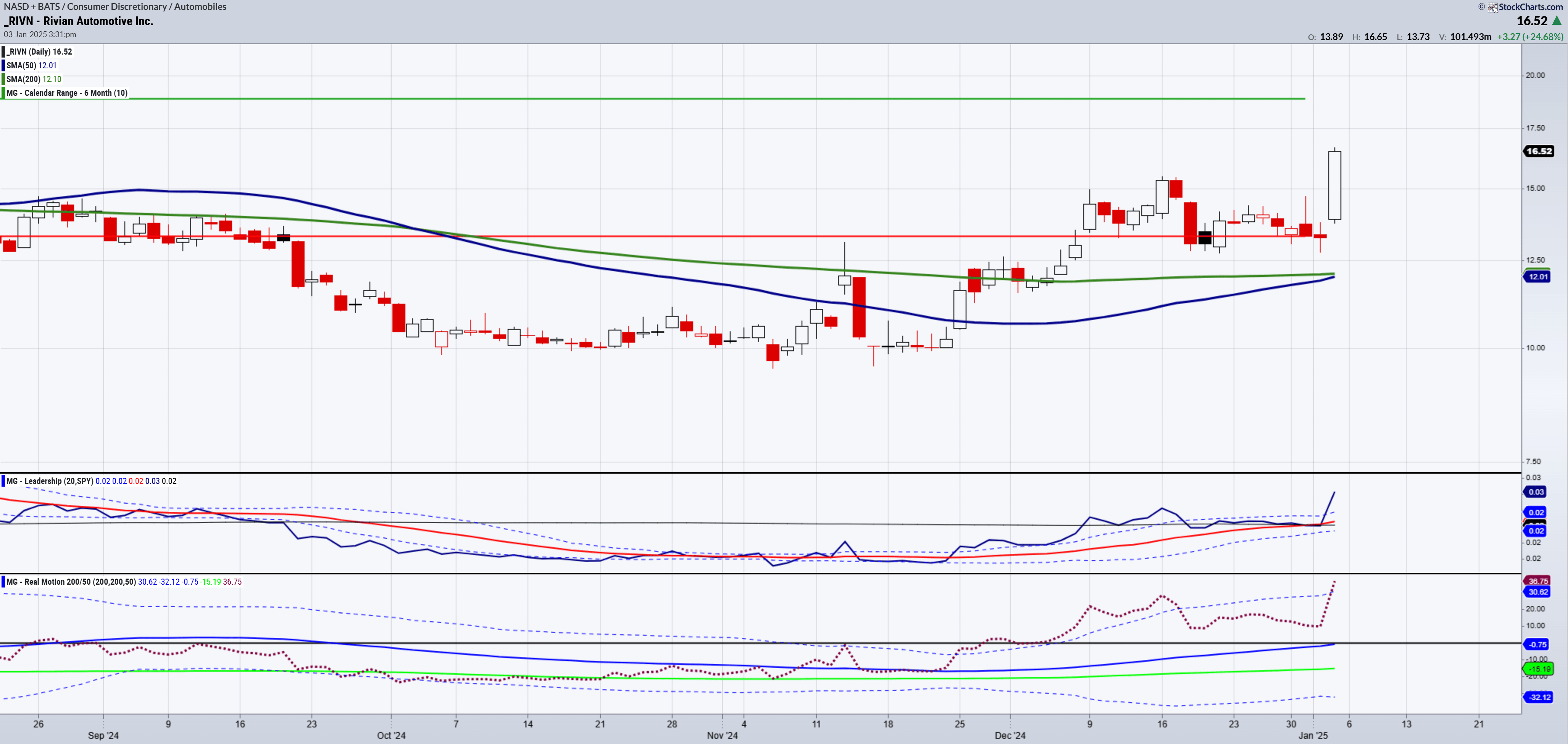Click the -32.12 lower band value tag
The width and height of the screenshot is (1568, 745).
pyautogui.click(x=1537, y=698)
